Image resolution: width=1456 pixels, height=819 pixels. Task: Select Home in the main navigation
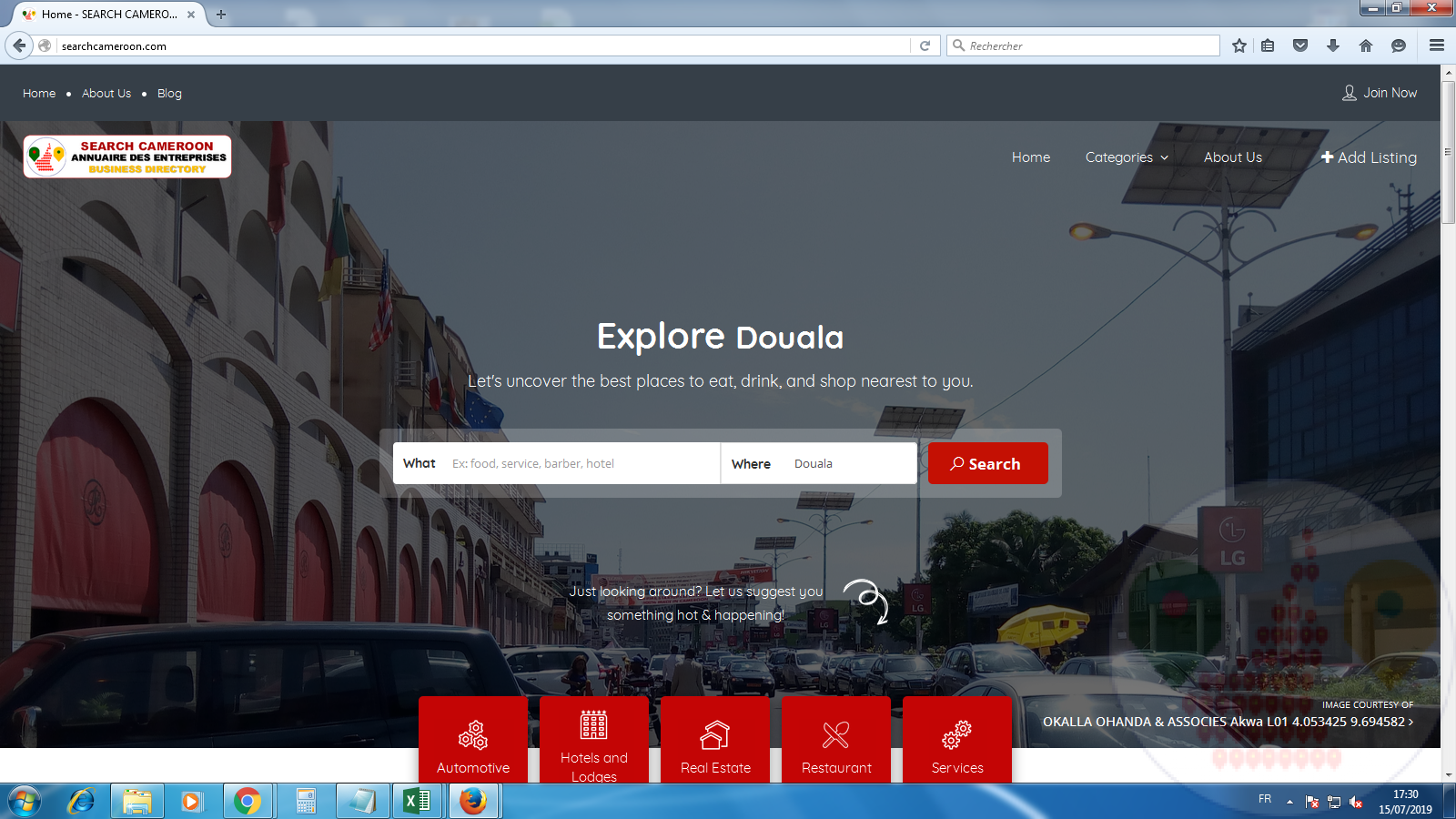(1031, 157)
